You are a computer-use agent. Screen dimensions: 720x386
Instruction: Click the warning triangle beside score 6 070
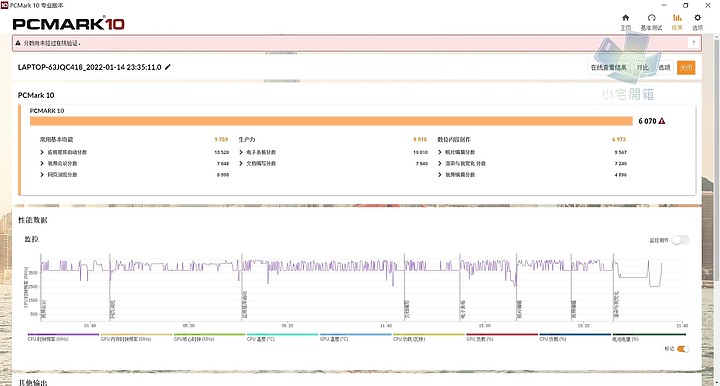(662, 121)
